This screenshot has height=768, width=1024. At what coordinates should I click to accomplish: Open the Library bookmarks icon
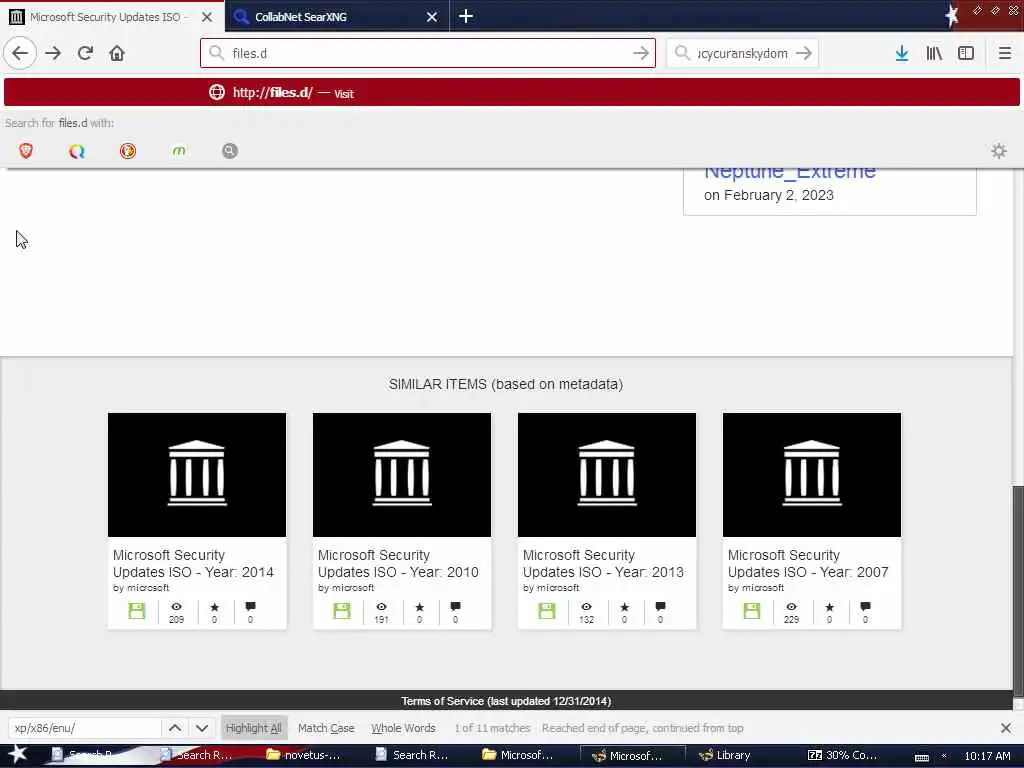(x=934, y=53)
